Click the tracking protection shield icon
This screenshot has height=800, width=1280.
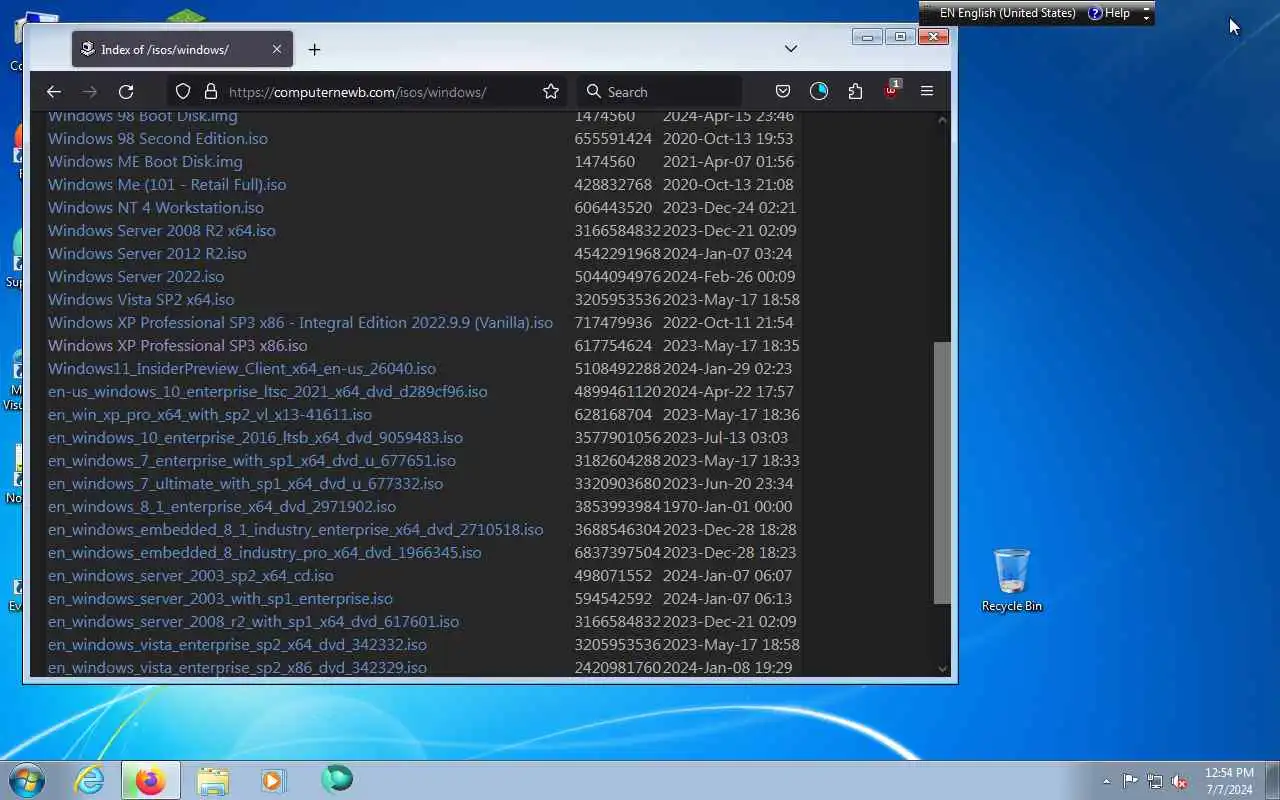click(183, 92)
